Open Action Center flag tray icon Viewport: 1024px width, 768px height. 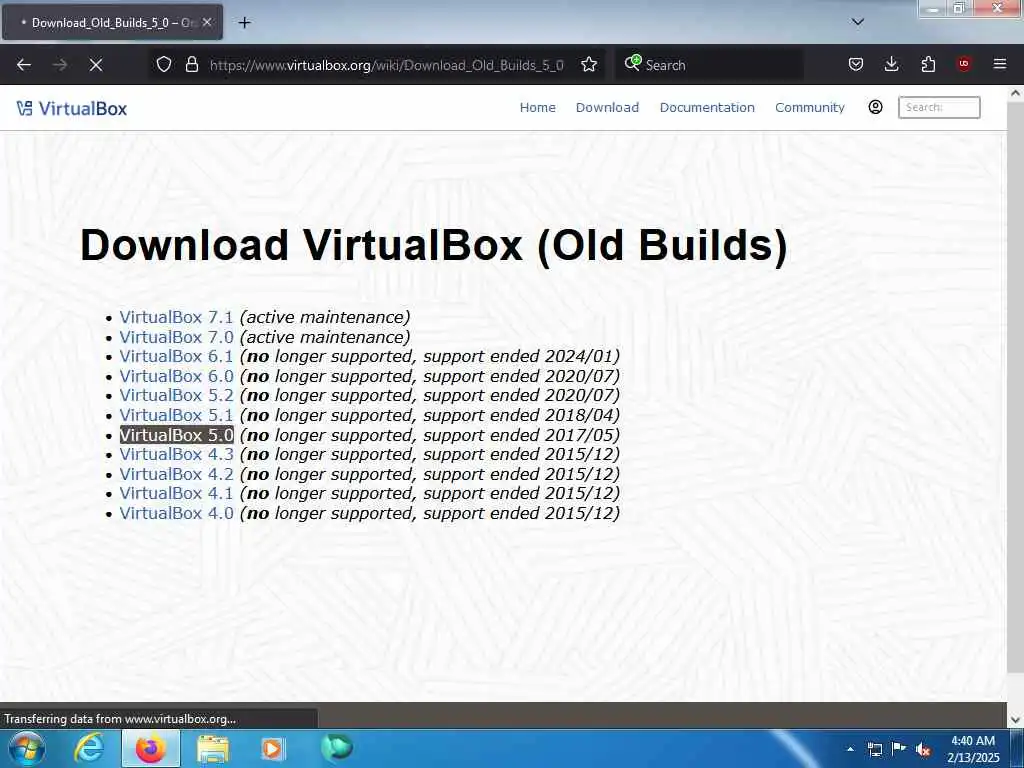click(x=899, y=749)
